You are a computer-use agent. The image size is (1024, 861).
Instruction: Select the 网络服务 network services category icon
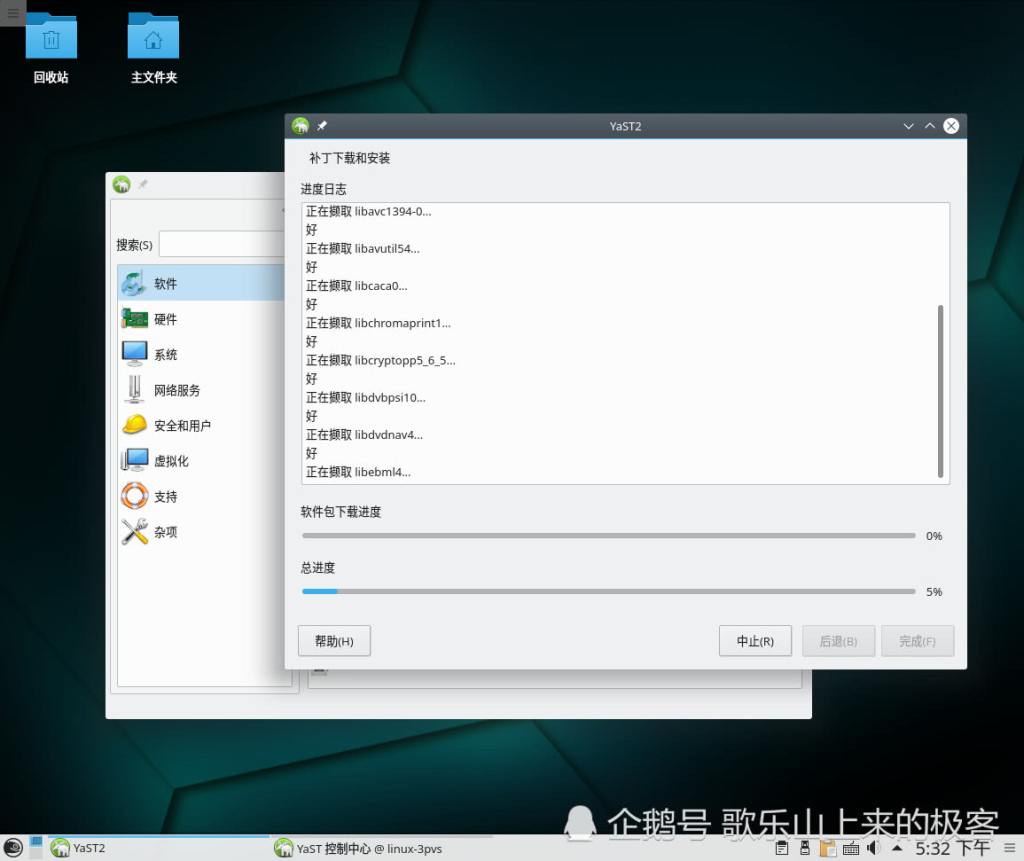coord(135,390)
